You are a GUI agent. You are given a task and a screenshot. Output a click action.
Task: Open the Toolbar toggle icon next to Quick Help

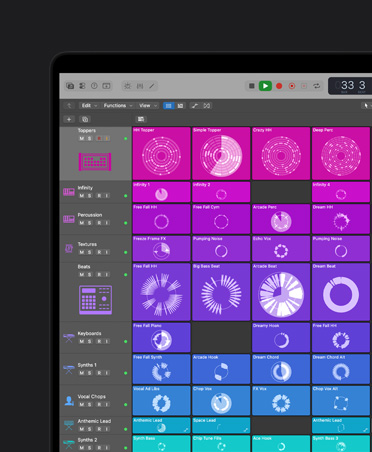[106, 86]
